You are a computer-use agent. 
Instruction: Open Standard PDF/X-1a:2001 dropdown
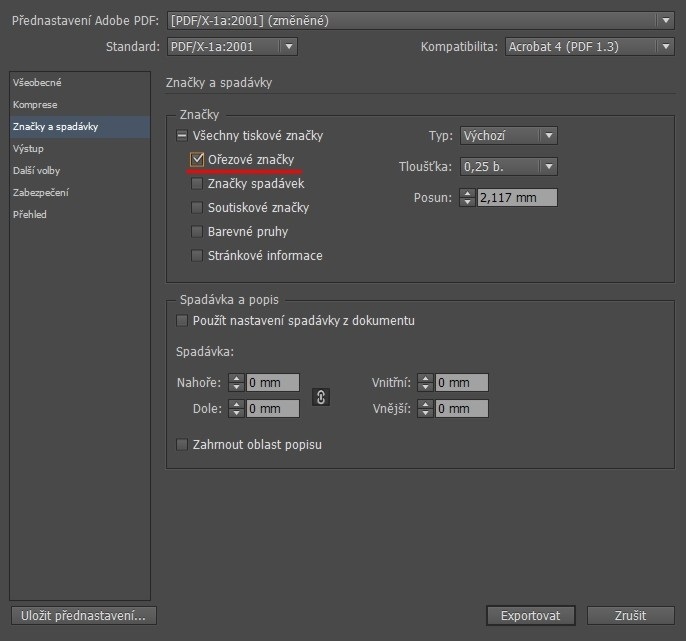tap(232, 47)
